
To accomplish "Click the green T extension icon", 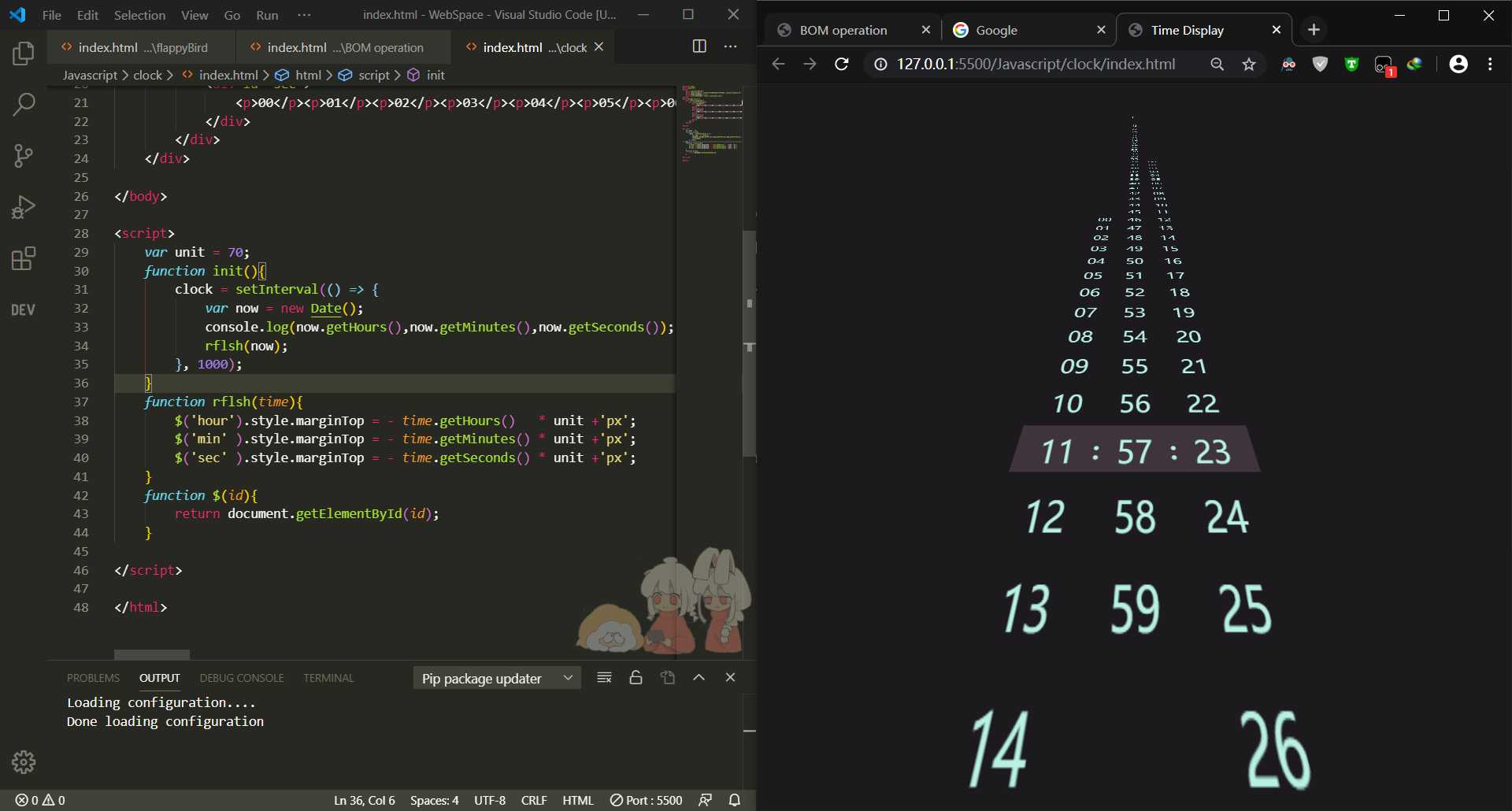I will click(1352, 65).
